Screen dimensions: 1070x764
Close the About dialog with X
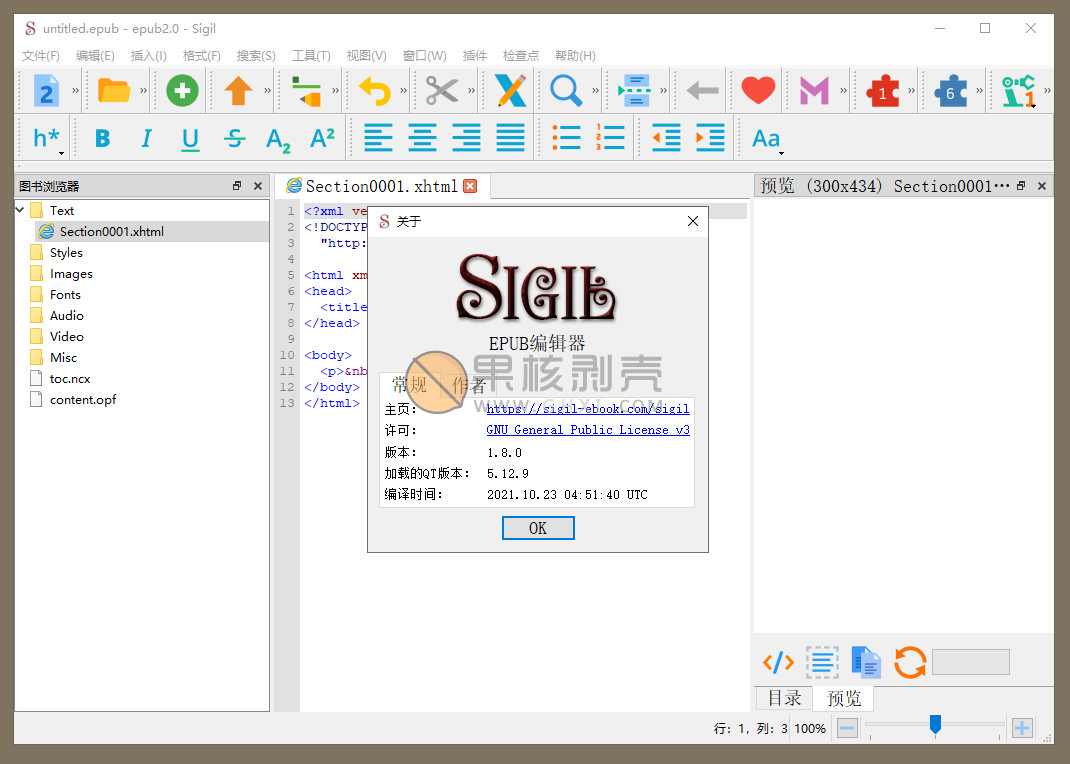[693, 221]
